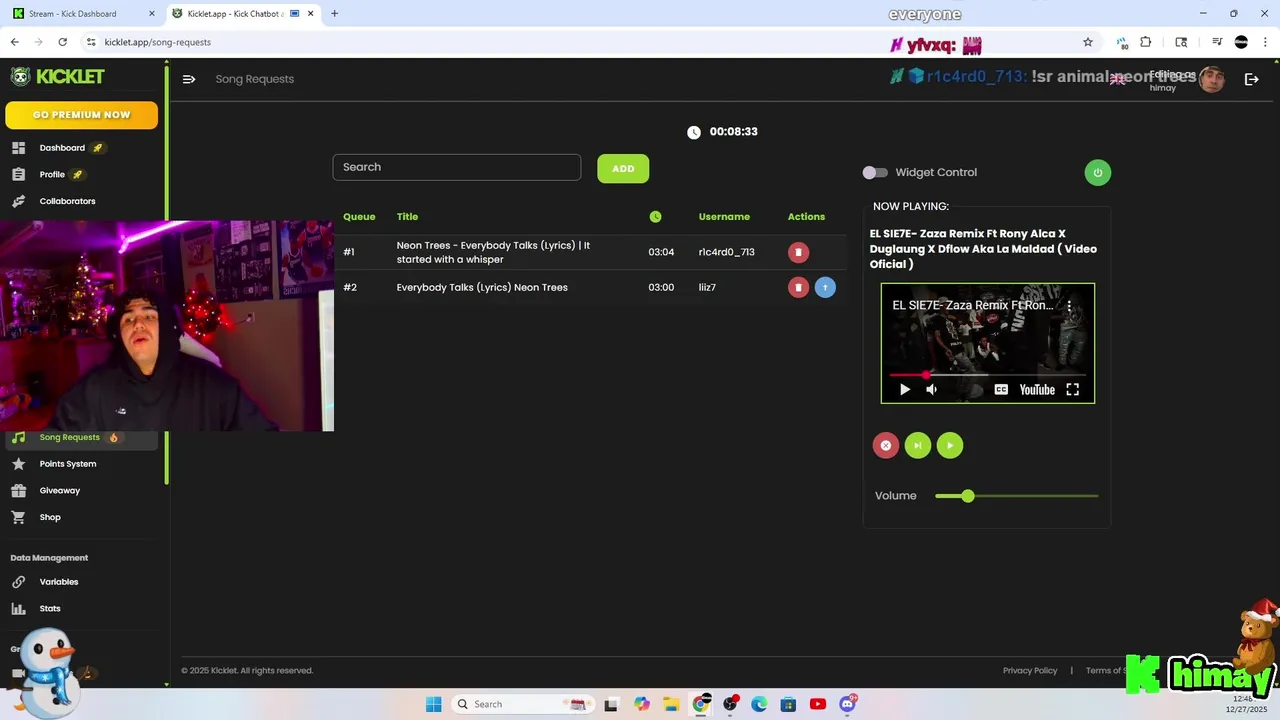This screenshot has height=720, width=1280.
Task: Open Discord from the taskbar
Action: [x=848, y=704]
